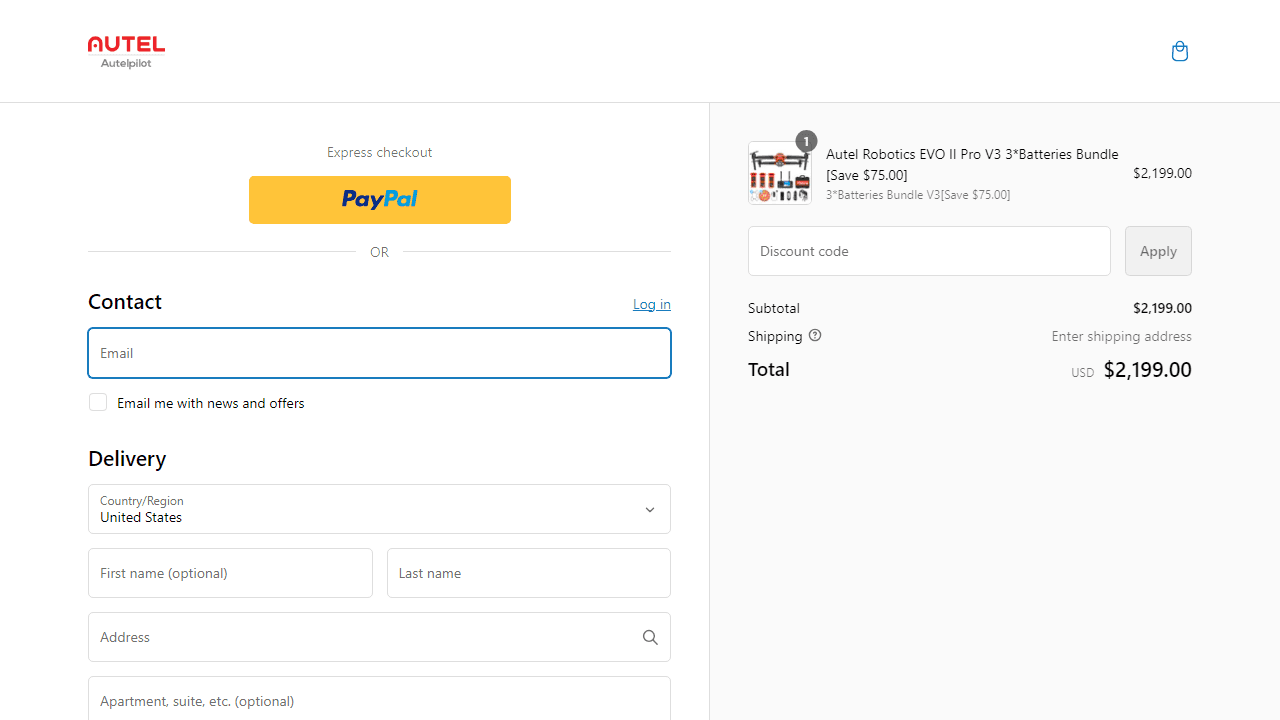
Task: Click the Address input field
Action: pos(380,637)
